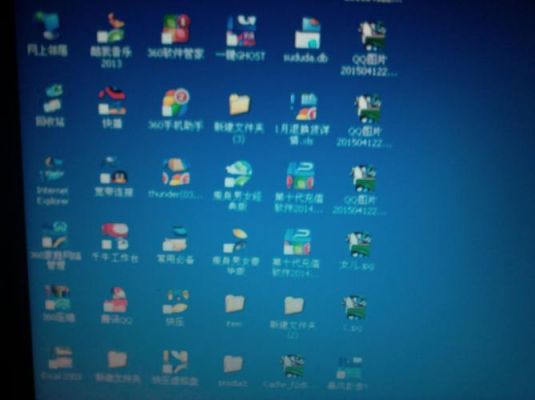Open 瘦身男女豪华版 desktop shortcut
Image resolution: width=535 pixels, height=400 pixels.
[236, 252]
